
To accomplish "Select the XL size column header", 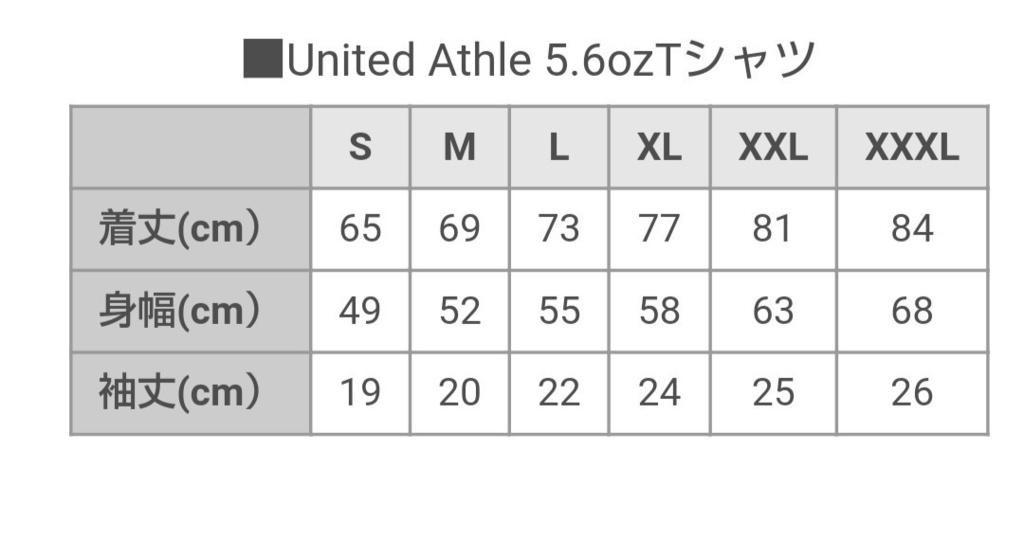I will 659,148.
